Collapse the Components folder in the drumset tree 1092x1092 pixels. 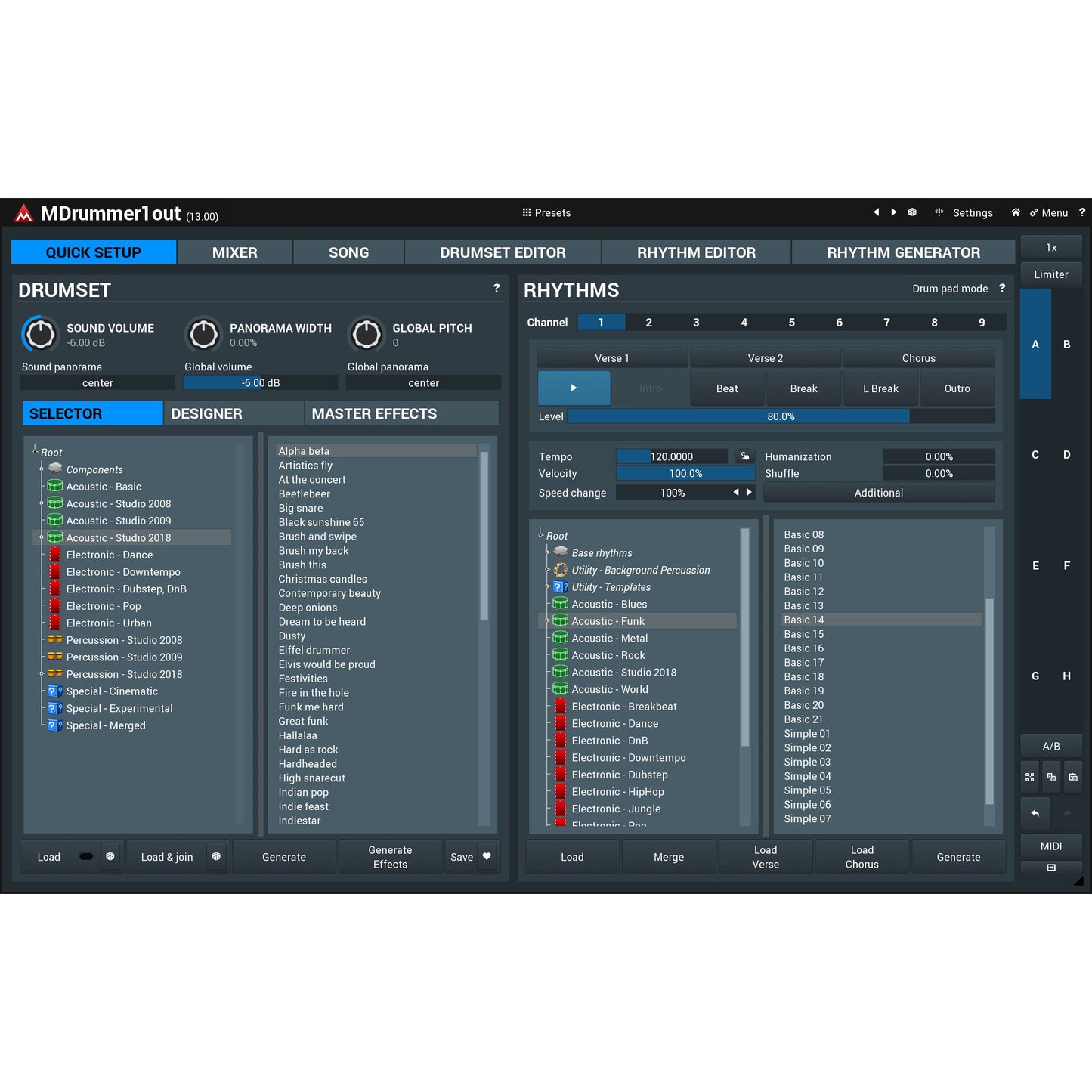42,469
